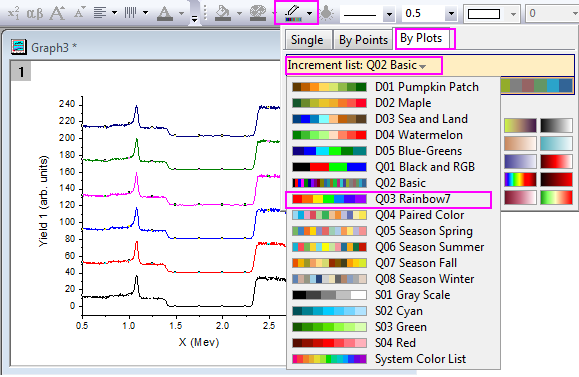The image size is (579, 377).
Task: Select S01 Gray Scale palette
Action: pos(393,295)
